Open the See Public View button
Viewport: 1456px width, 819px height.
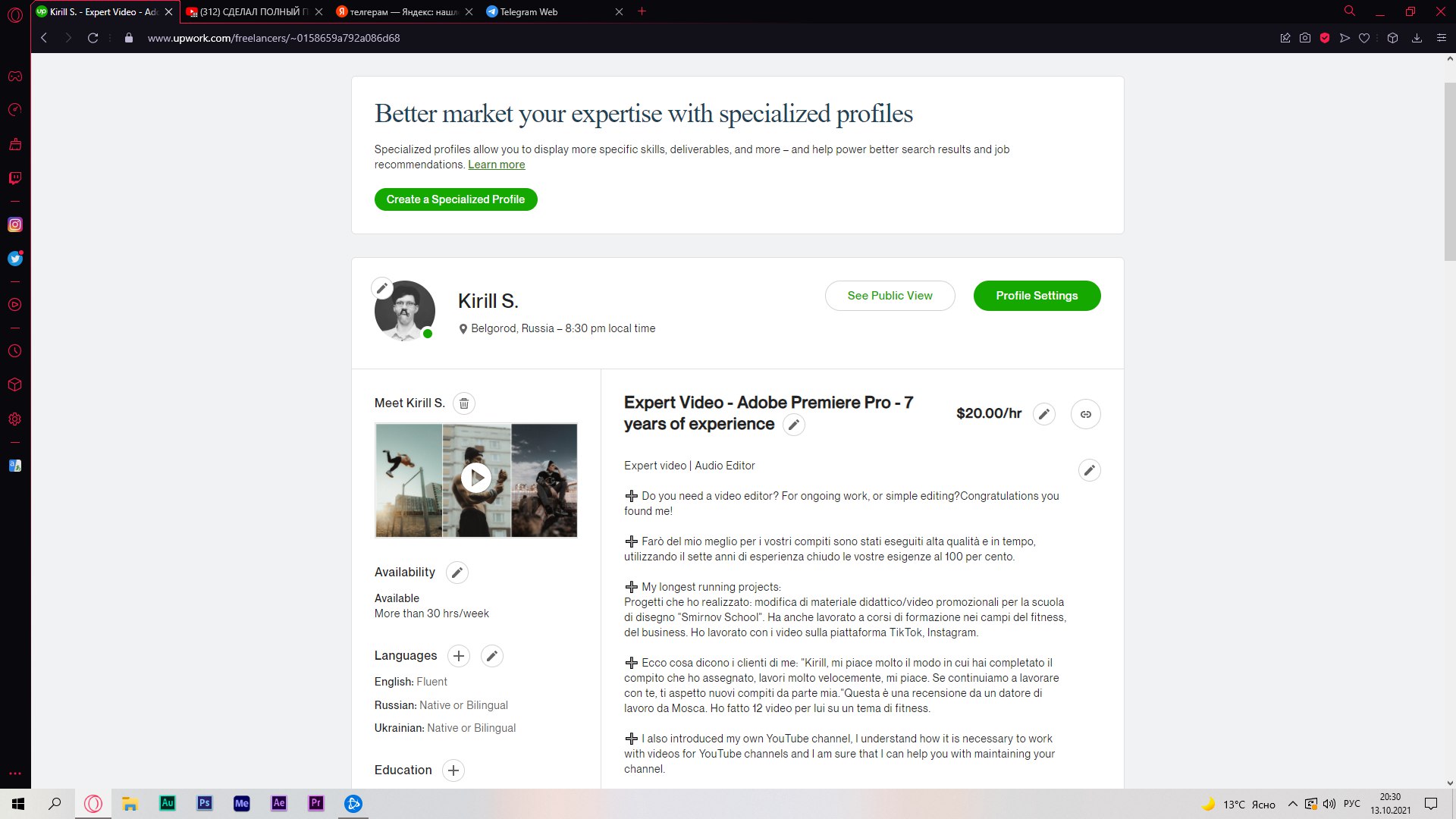point(890,296)
